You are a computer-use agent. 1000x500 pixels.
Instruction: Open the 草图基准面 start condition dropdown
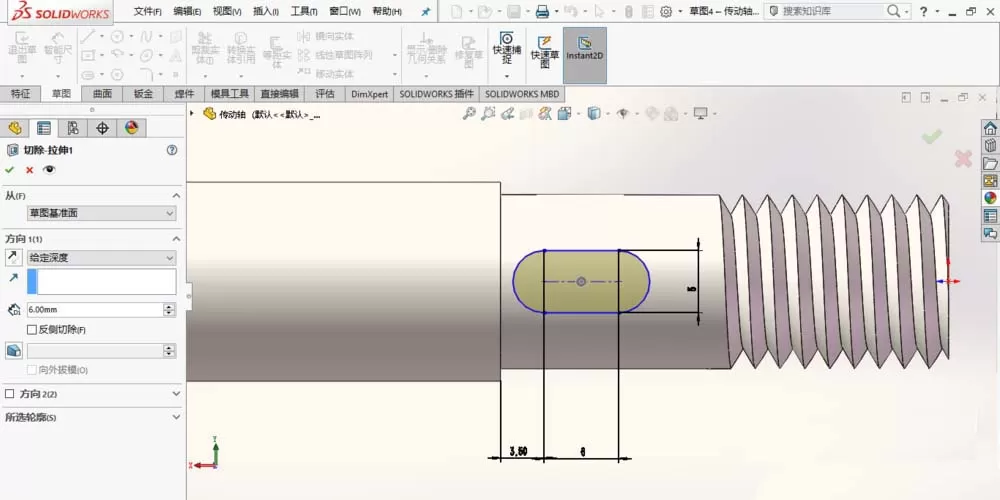tap(101, 213)
